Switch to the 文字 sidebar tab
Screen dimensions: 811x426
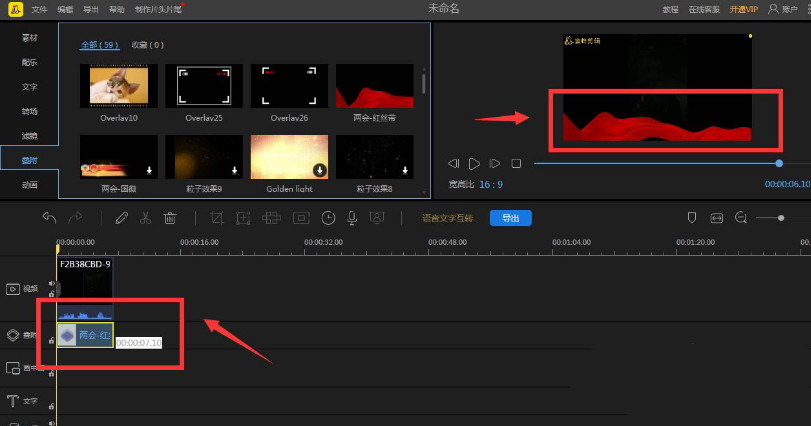pyautogui.click(x=29, y=87)
